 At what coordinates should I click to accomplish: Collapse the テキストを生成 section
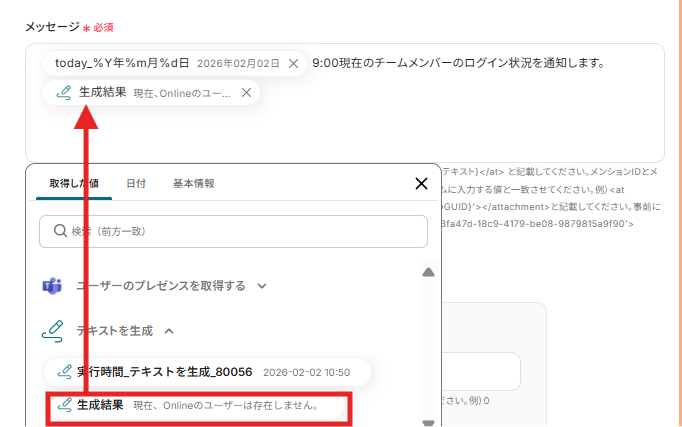pos(169,331)
